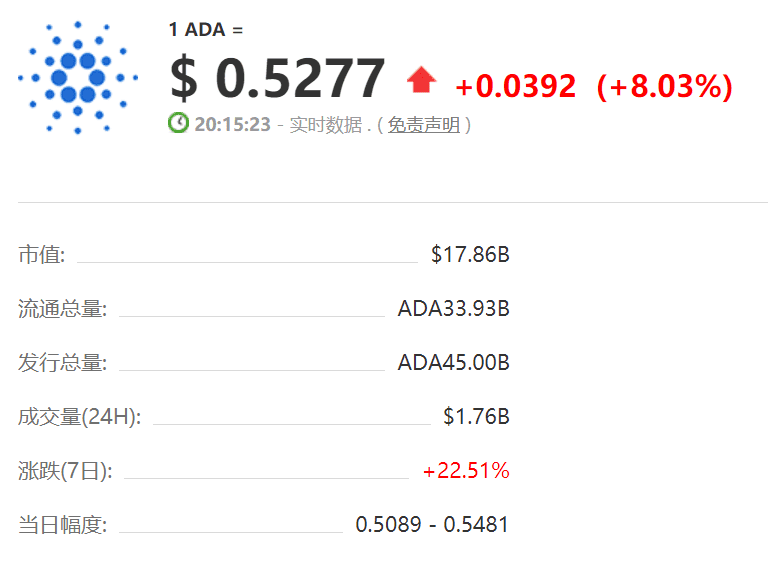
Task: Open the 免责声明 disclaimer link
Action: 423,125
